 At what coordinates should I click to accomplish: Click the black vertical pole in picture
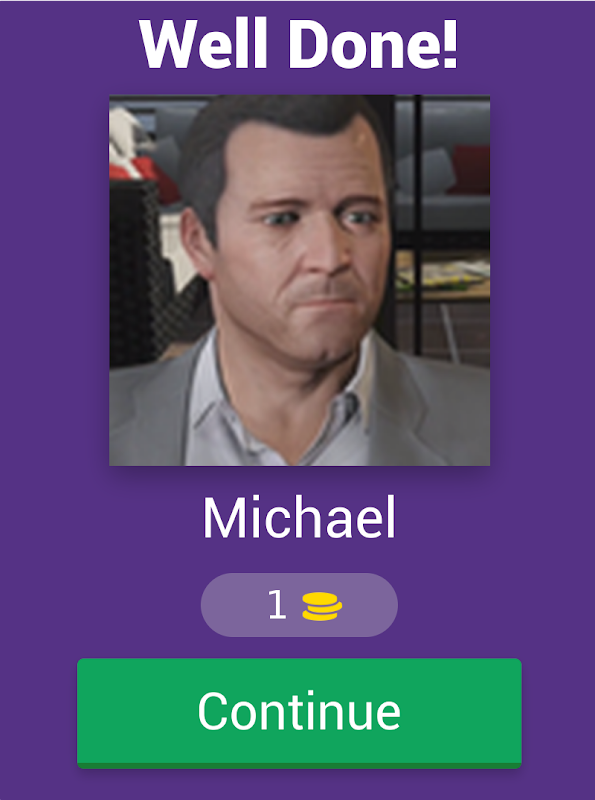pos(417,224)
